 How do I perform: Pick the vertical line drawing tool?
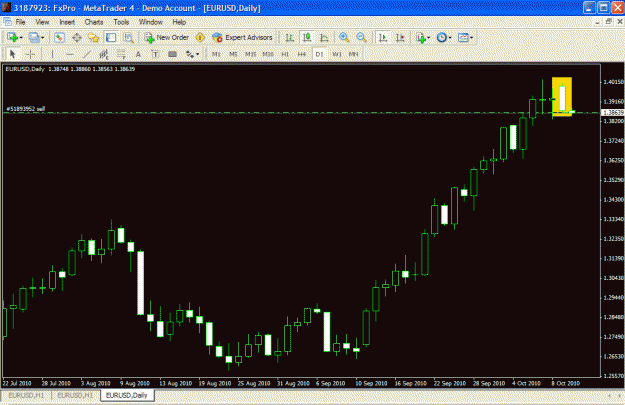coord(52,54)
